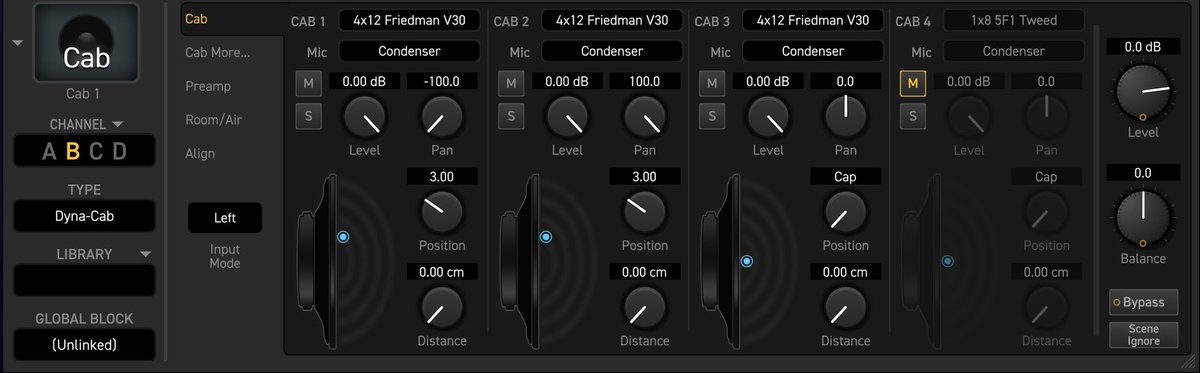
Task: Click the Left Input Mode button
Action: (225, 218)
